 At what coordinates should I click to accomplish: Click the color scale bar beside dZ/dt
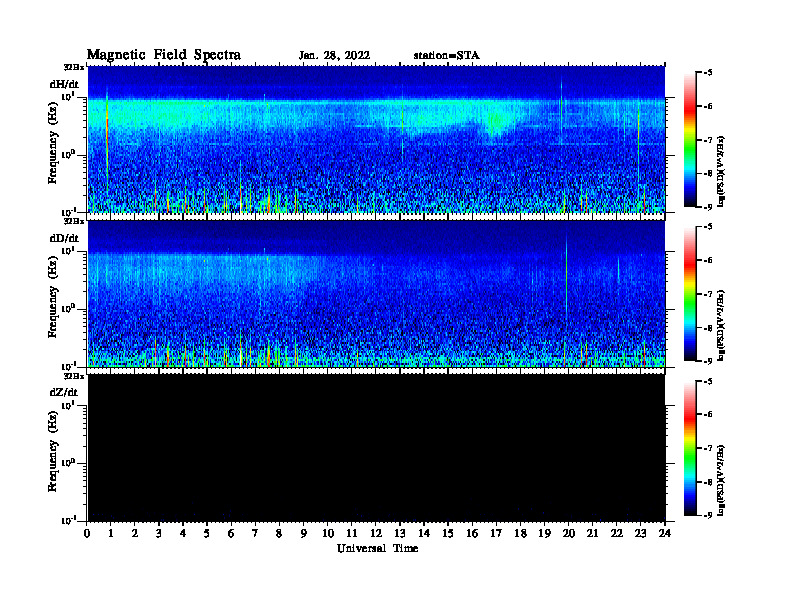point(690,448)
